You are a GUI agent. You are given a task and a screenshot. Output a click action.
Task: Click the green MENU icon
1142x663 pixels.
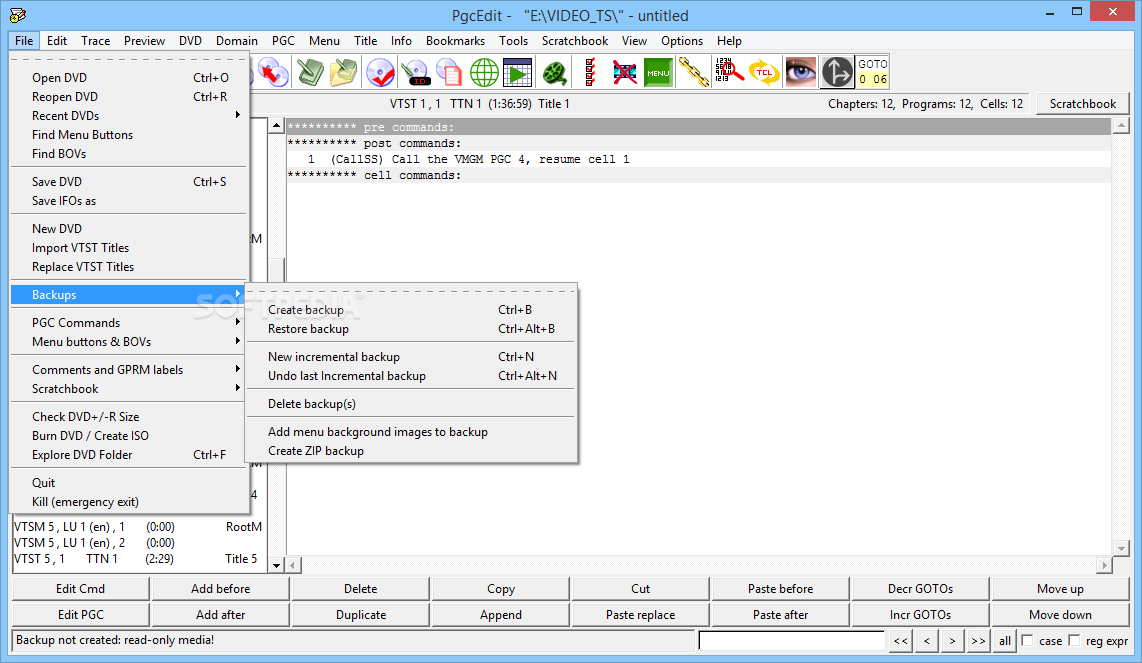[x=658, y=72]
